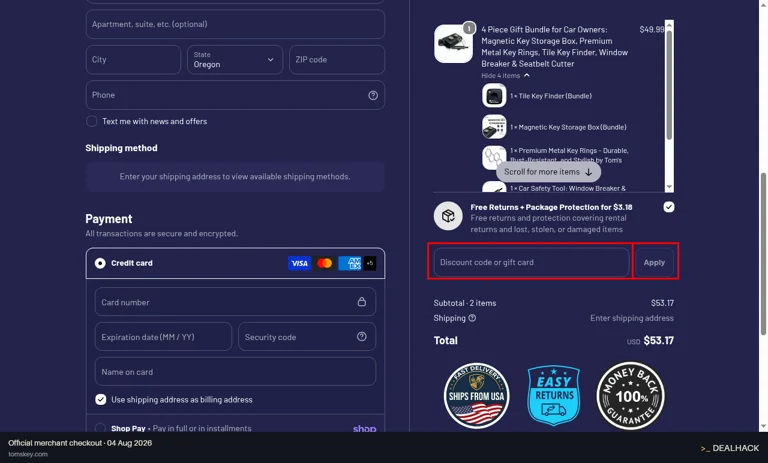
Task: Focus the City field
Action: click(133, 60)
